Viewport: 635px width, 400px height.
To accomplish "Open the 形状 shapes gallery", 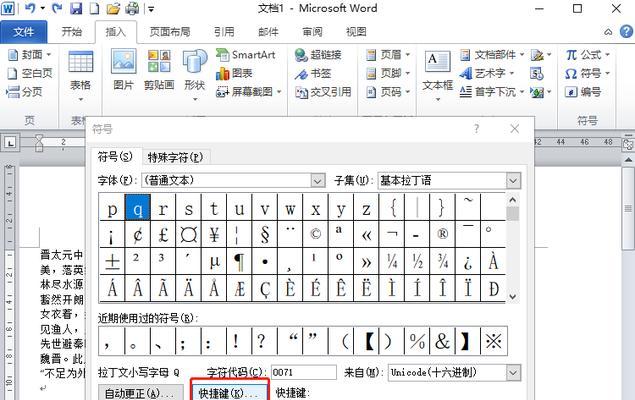I will pyautogui.click(x=194, y=75).
